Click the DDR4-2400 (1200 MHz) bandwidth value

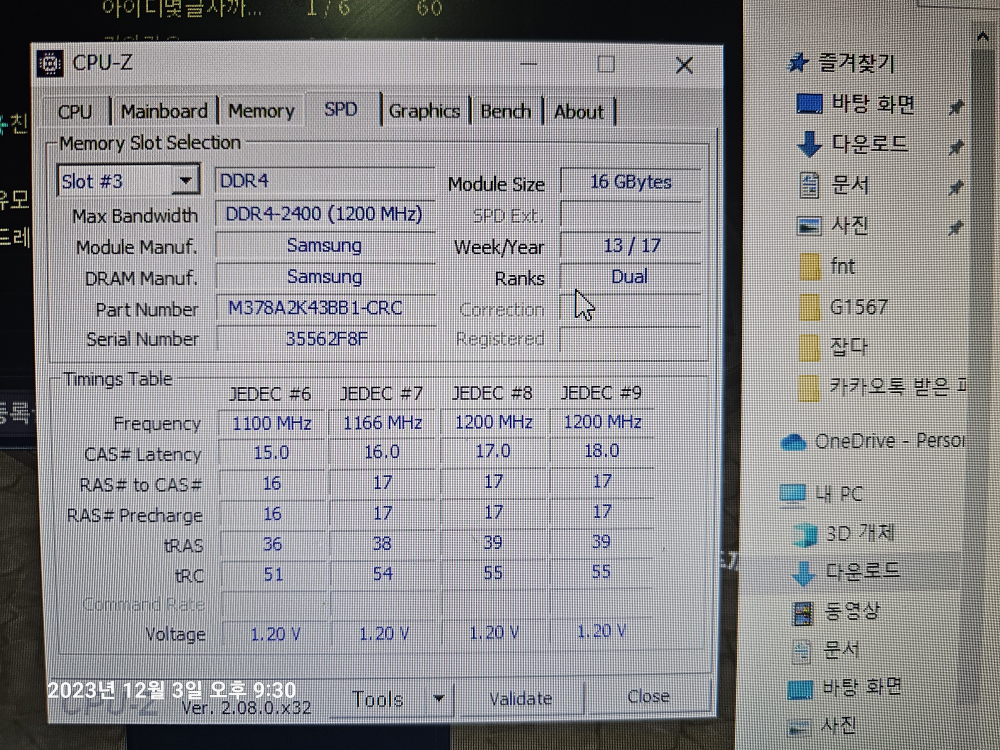[325, 214]
